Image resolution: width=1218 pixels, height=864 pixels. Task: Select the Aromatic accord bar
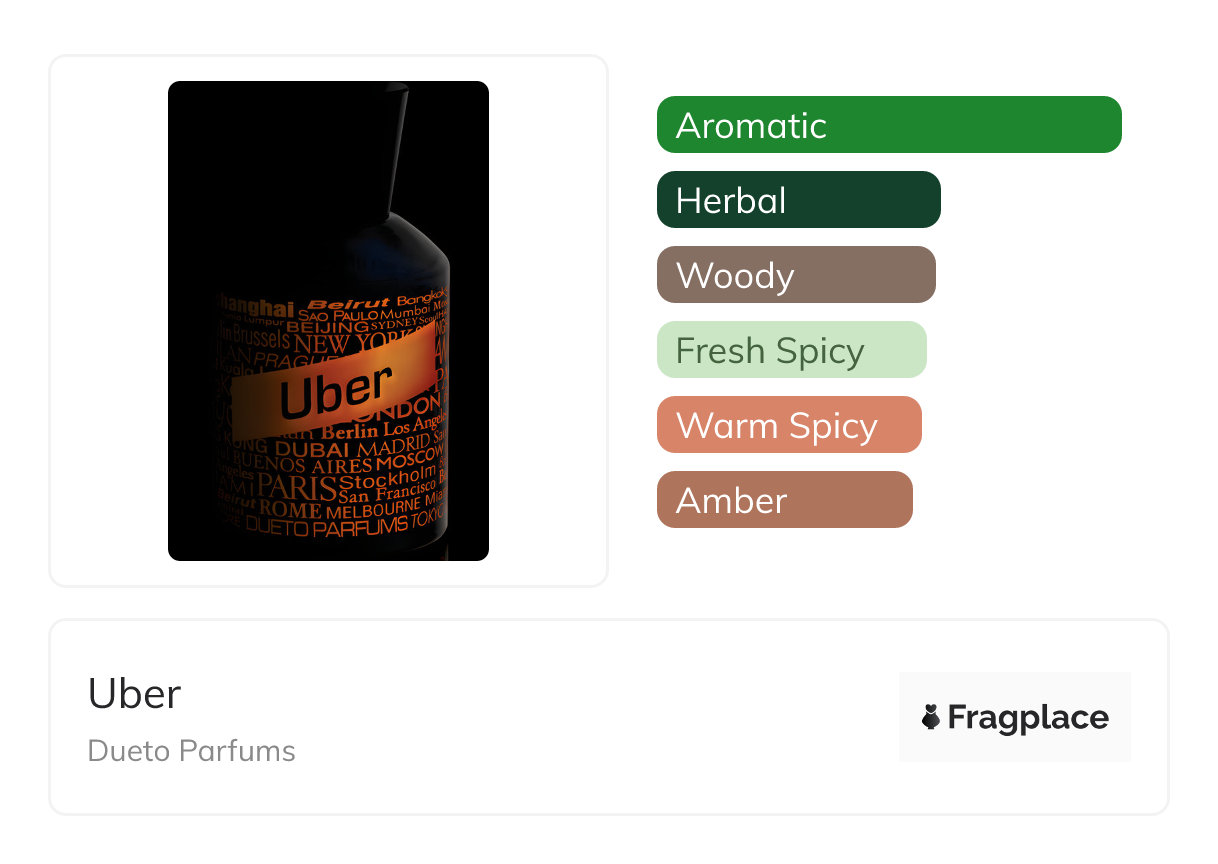(888, 125)
